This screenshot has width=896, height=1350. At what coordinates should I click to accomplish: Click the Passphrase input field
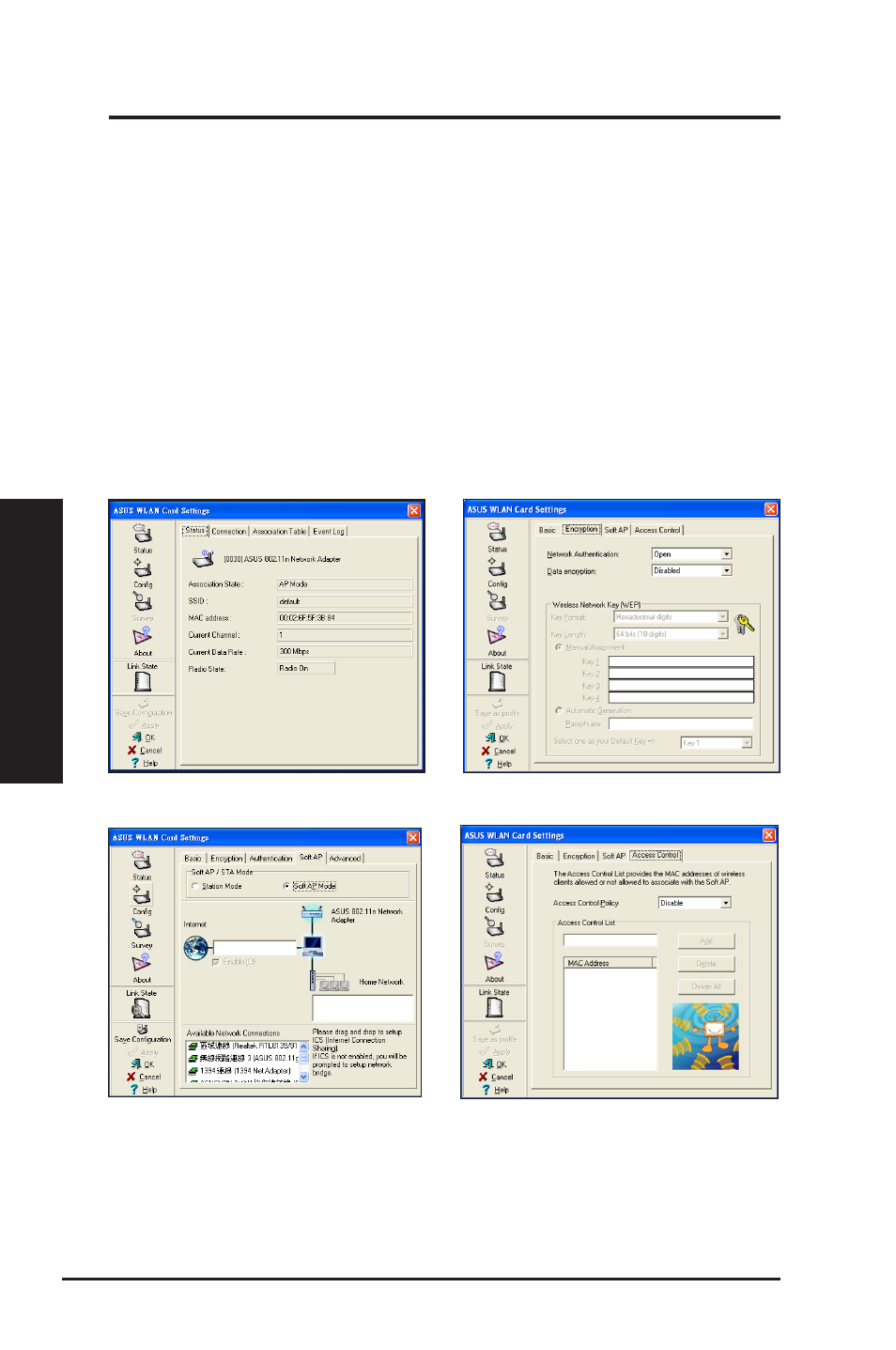(681, 724)
